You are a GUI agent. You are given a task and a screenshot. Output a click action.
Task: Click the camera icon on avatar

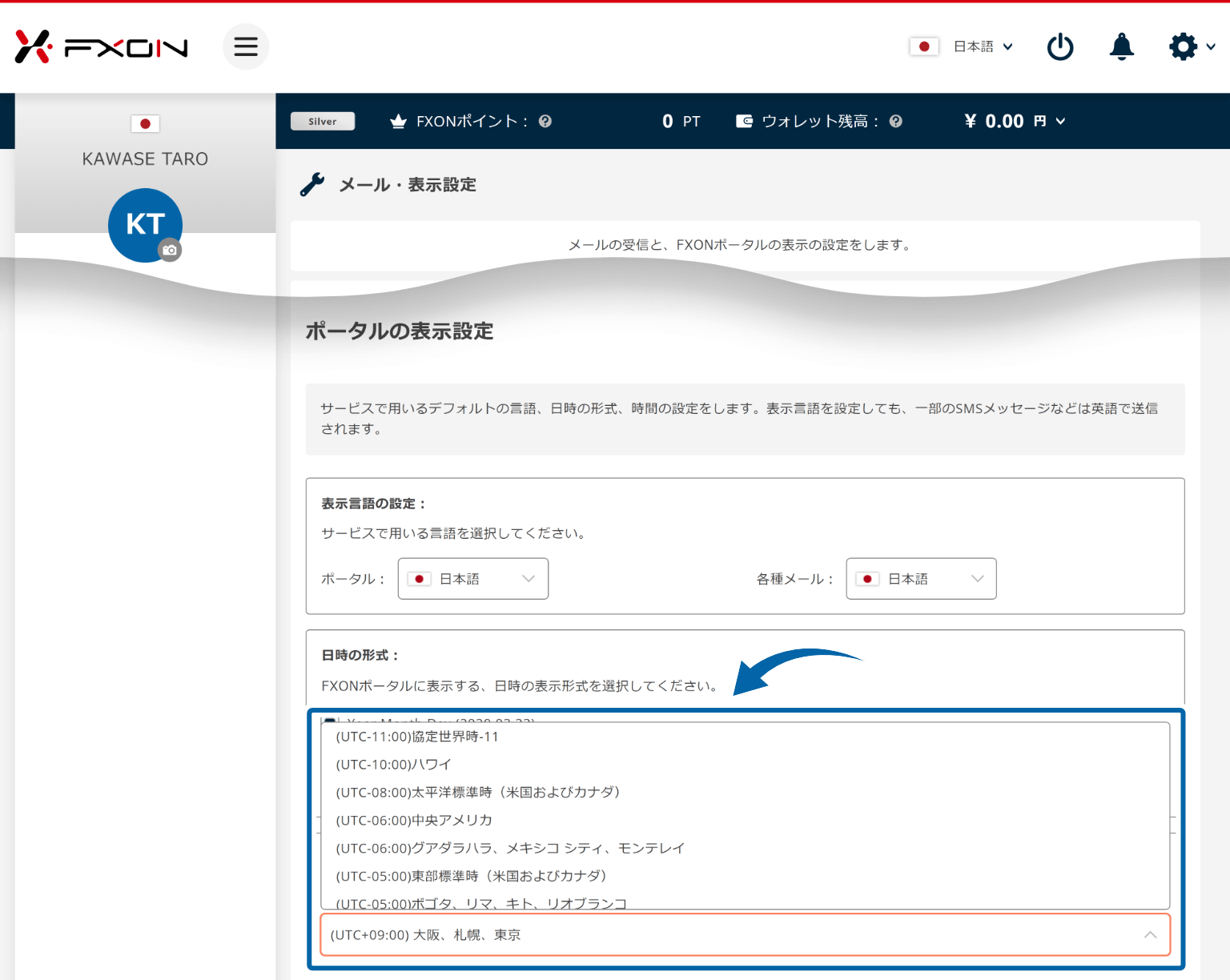click(170, 250)
